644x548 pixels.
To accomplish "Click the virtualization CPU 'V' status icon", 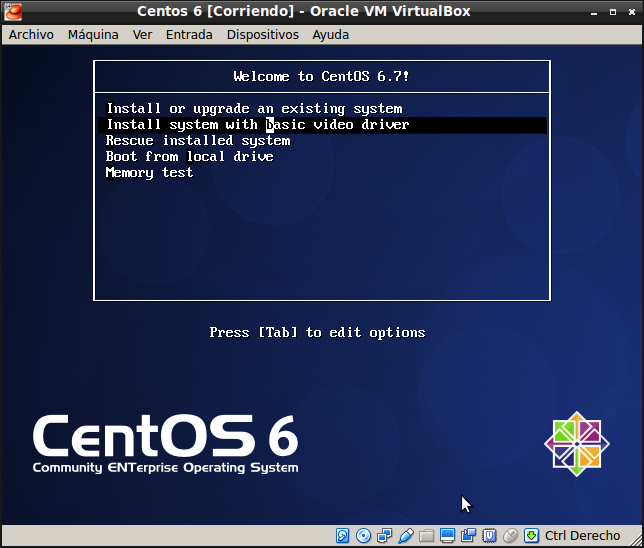I will click(489, 536).
